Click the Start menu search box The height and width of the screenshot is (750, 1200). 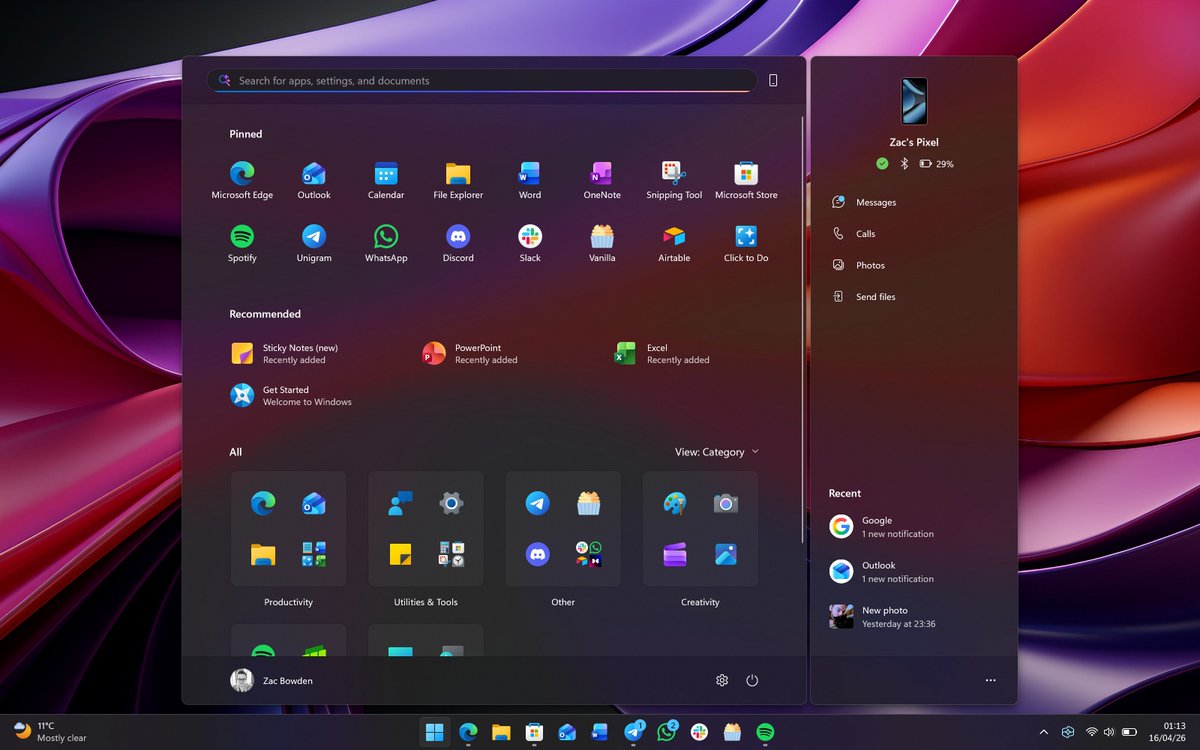coord(482,81)
